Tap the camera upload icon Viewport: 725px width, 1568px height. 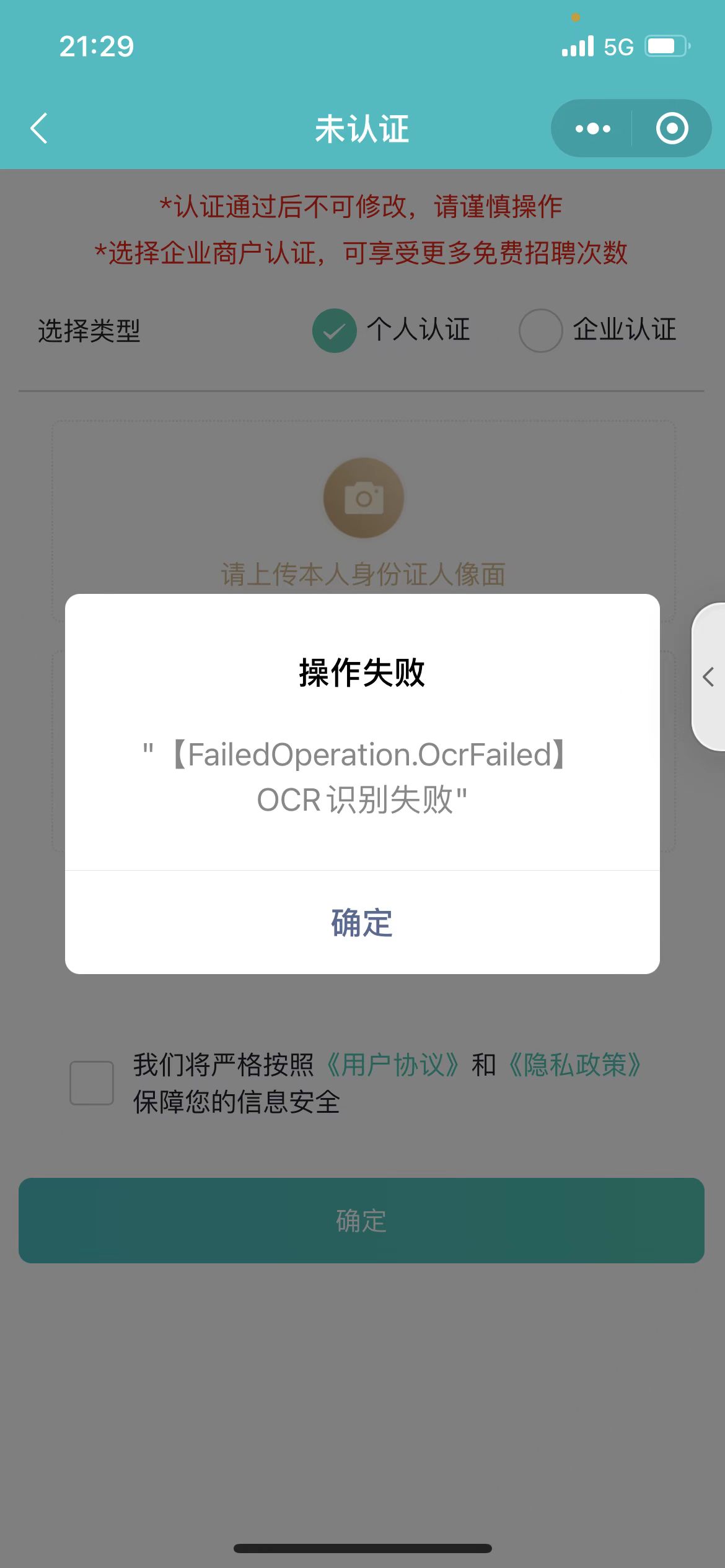[x=364, y=498]
